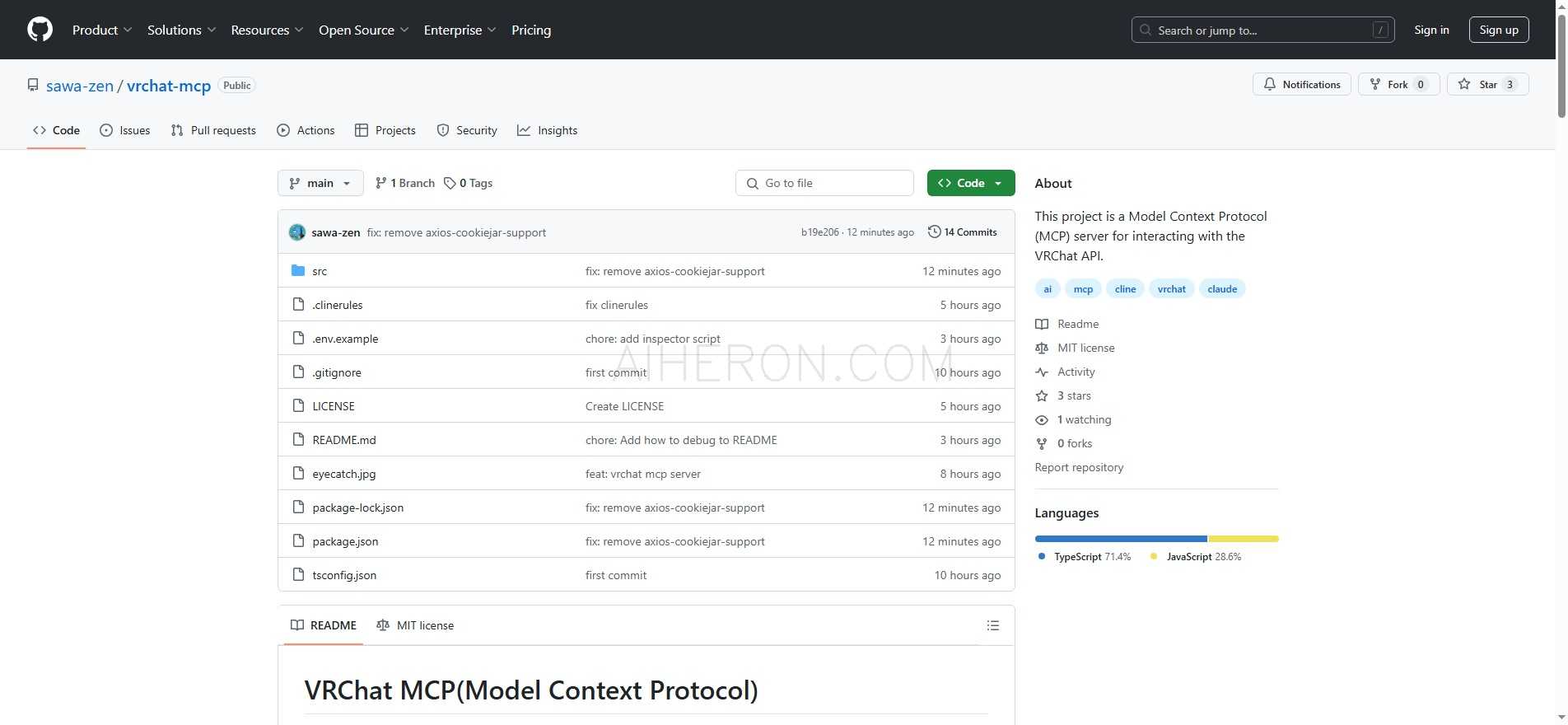Image resolution: width=1568 pixels, height=725 pixels.
Task: Click the GitHub logo home icon
Action: pos(39,29)
